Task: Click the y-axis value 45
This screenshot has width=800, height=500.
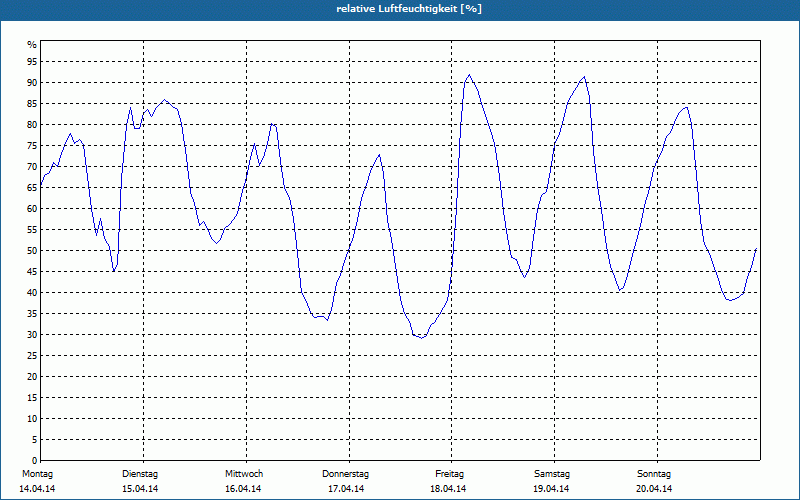Action: [32, 272]
